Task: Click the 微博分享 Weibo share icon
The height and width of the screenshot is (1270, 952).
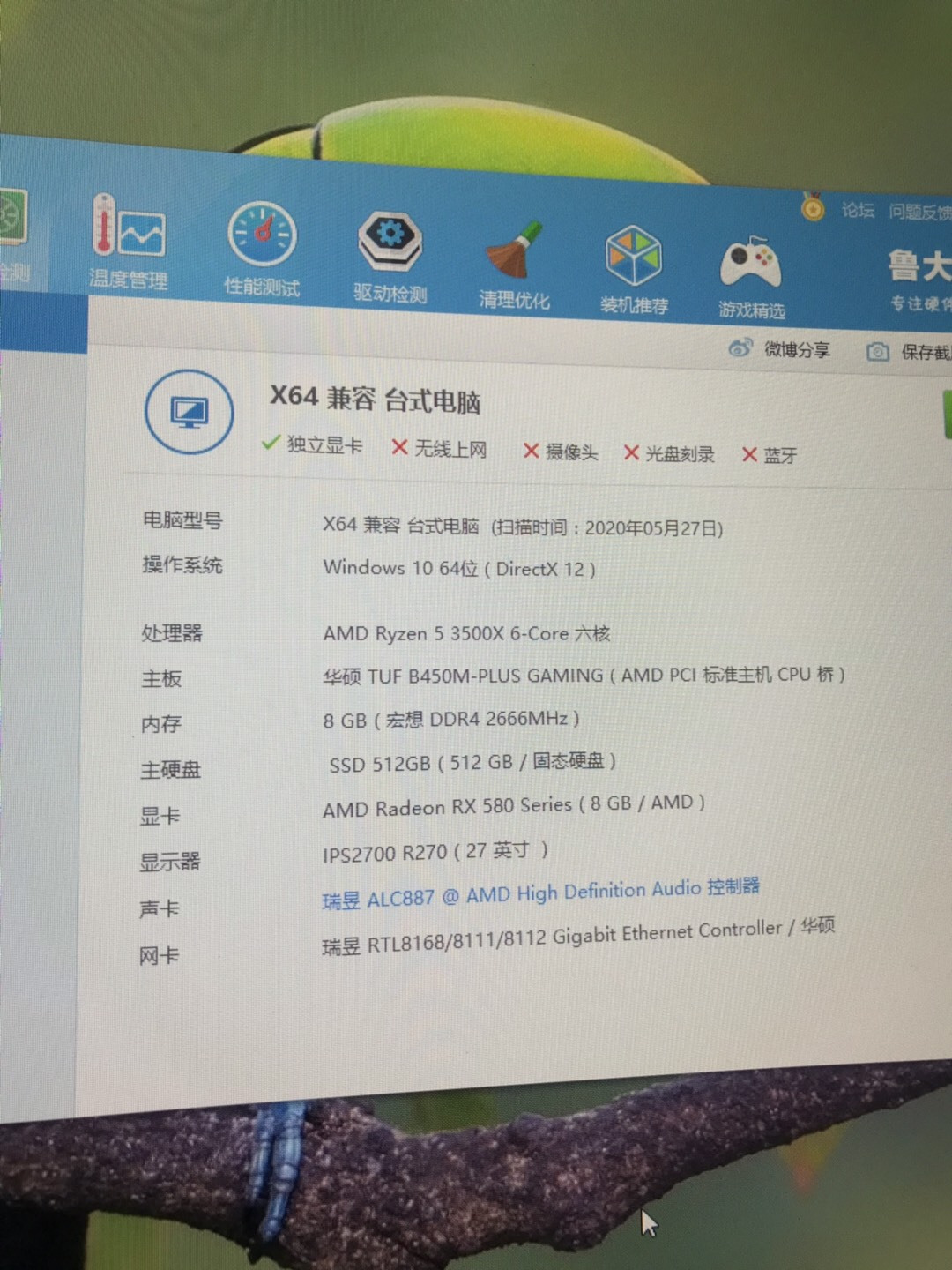Action: point(740,348)
